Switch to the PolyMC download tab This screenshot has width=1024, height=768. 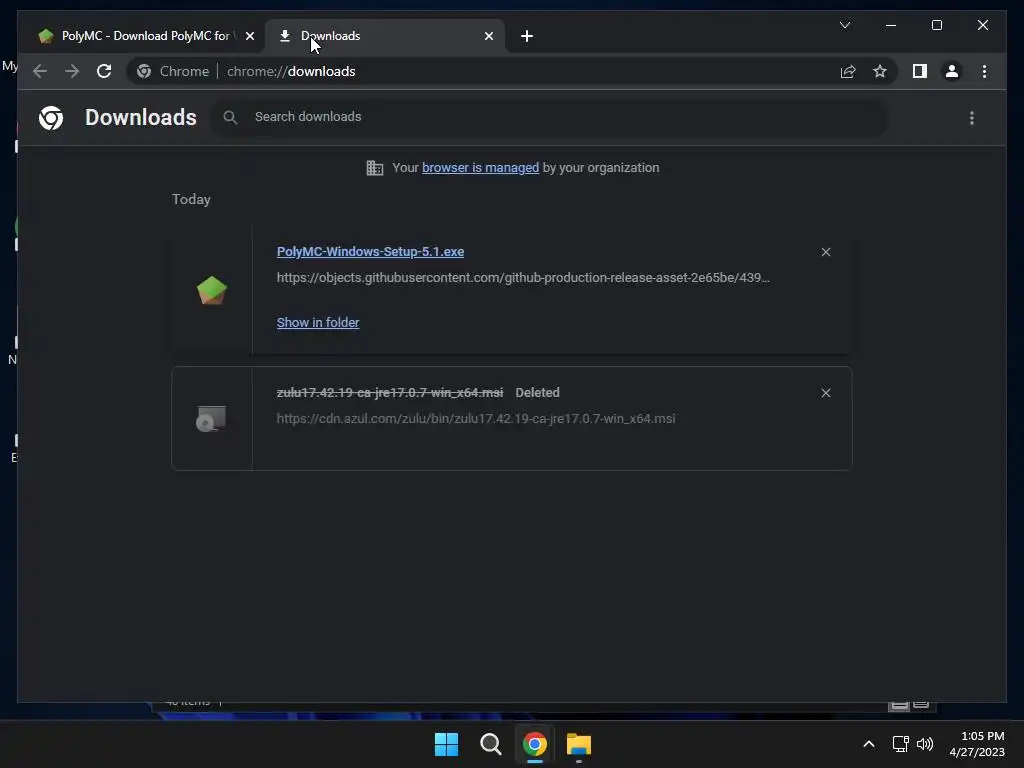coord(134,36)
